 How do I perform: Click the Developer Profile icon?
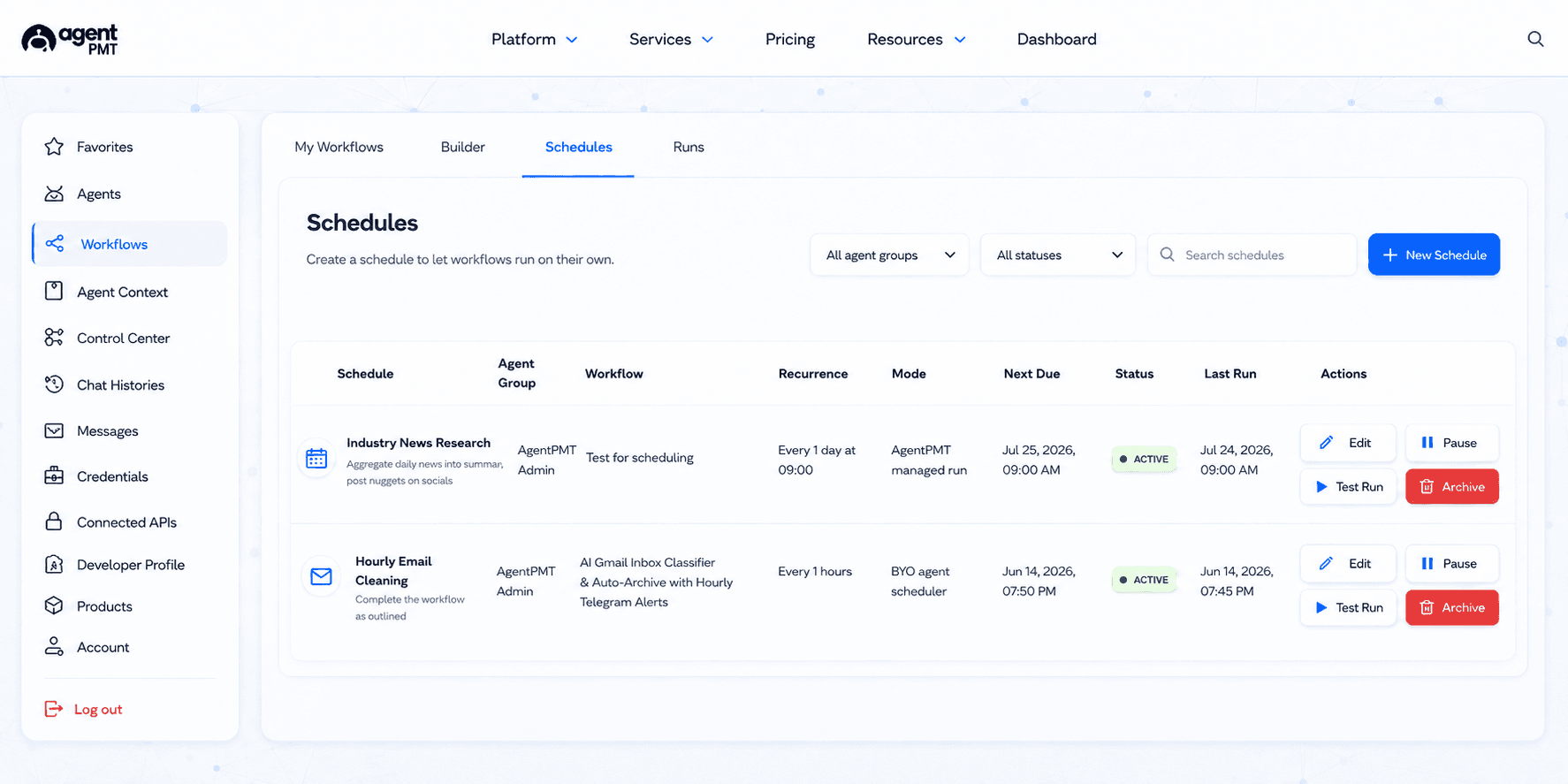tap(54, 564)
